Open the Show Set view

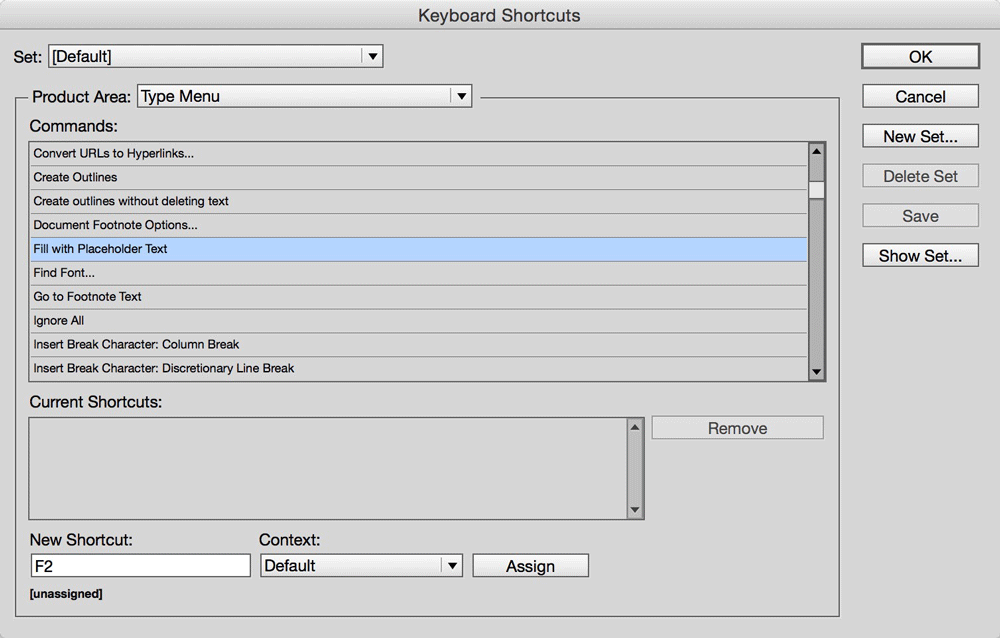coord(920,256)
